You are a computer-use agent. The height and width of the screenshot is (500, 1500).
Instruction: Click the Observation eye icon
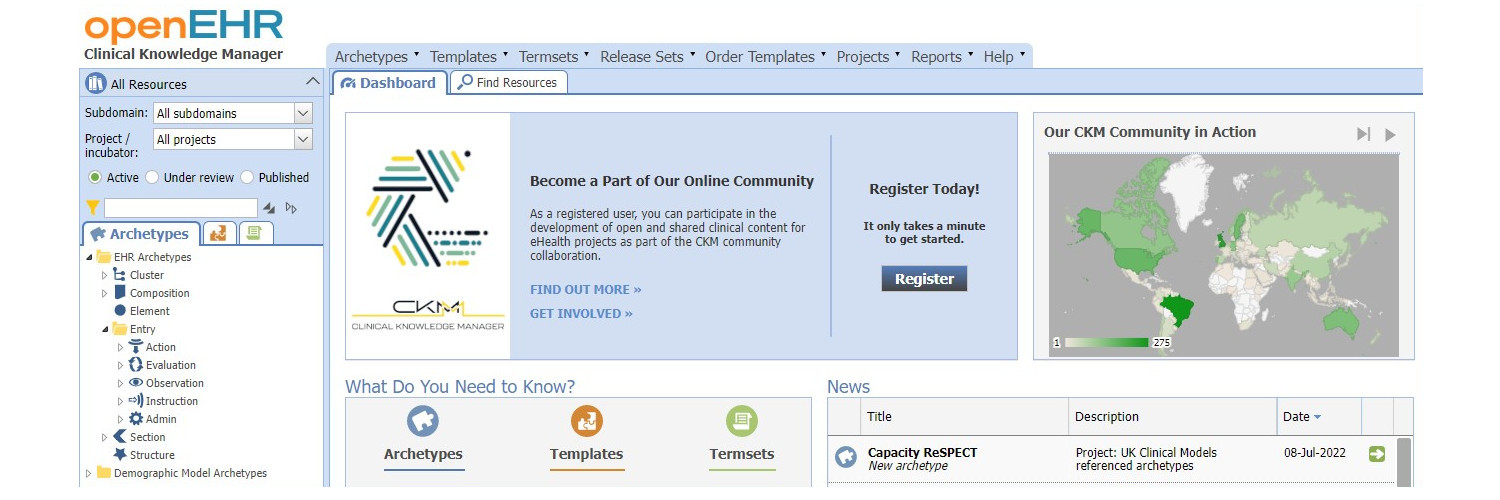pos(136,383)
